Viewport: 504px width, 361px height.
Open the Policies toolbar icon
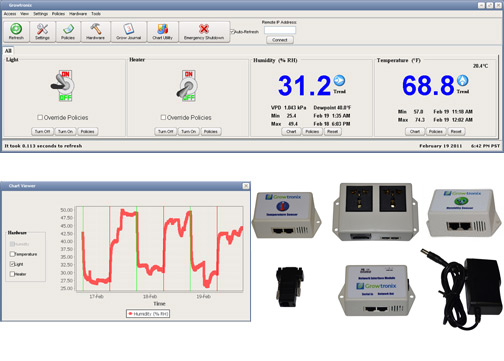[68, 32]
